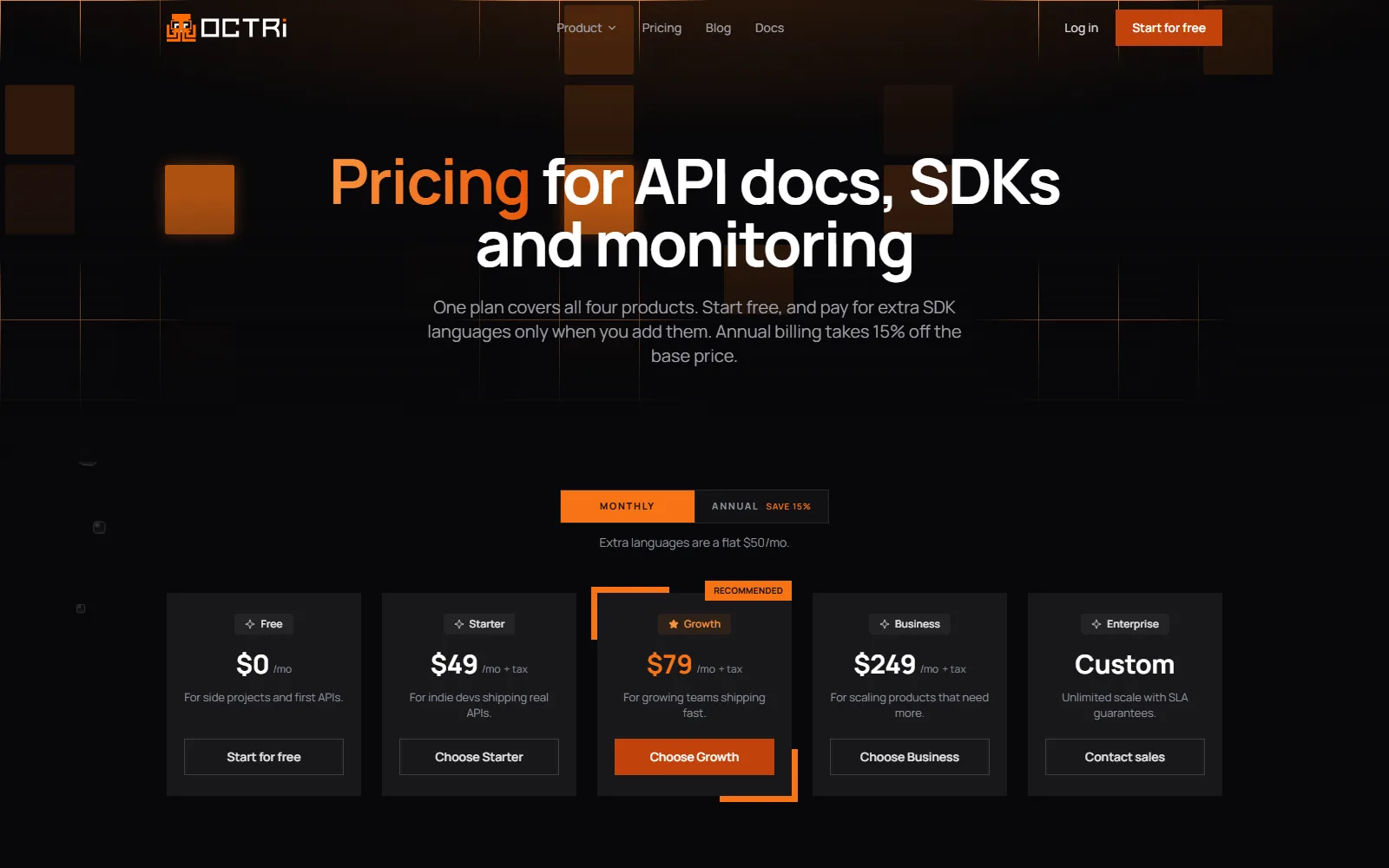Click the Starter plan sparkle icon
The height and width of the screenshot is (868, 1389).
(459, 624)
